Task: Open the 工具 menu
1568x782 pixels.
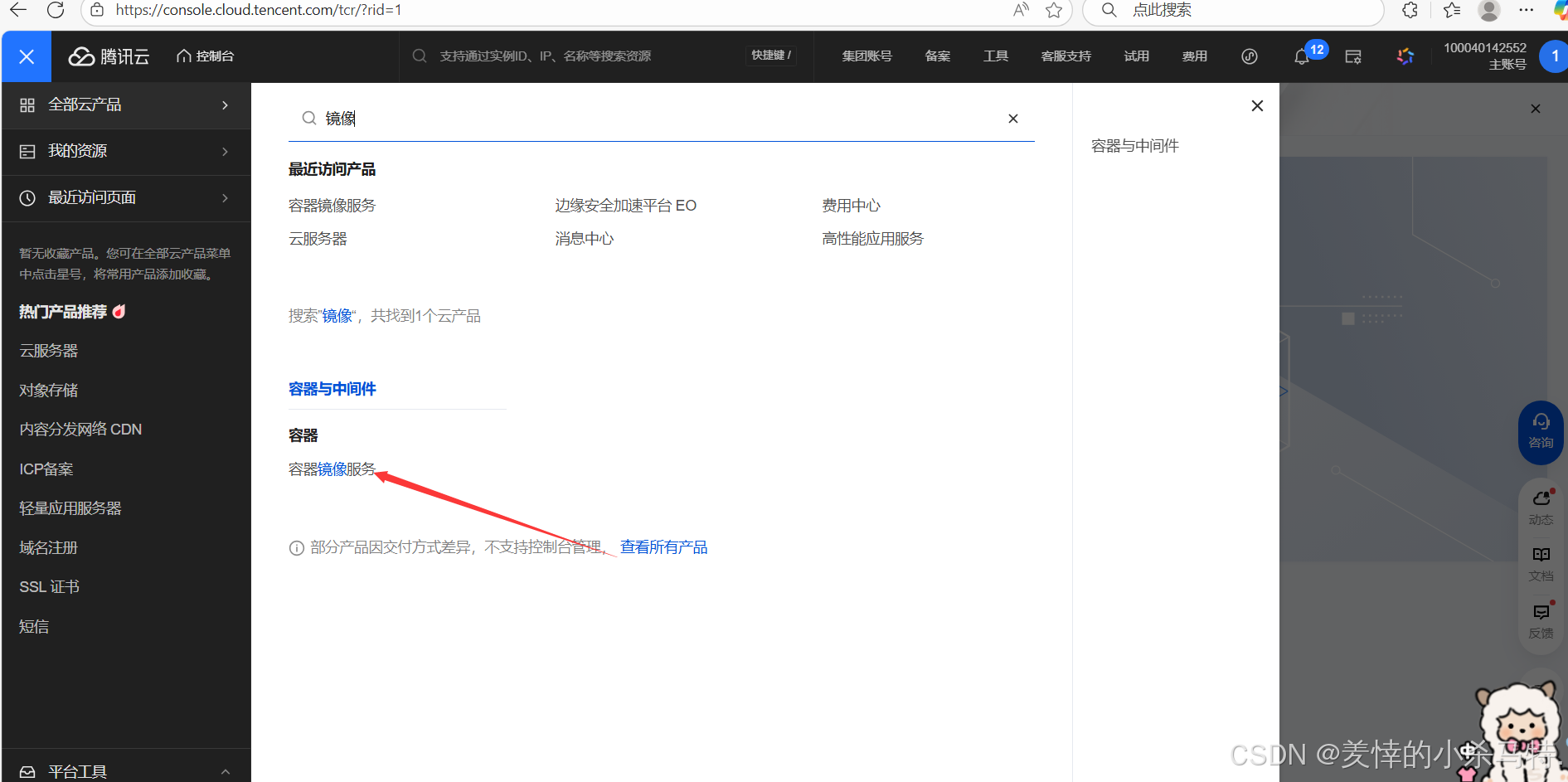Action: 996,56
